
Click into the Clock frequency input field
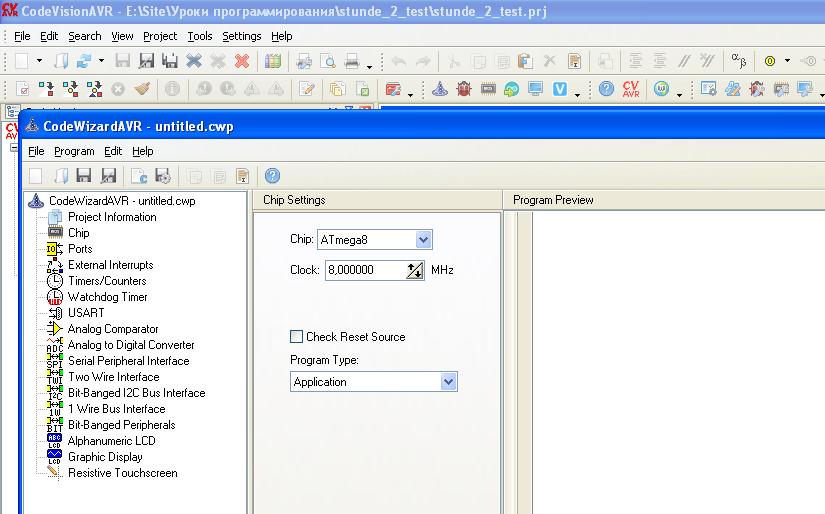point(363,271)
